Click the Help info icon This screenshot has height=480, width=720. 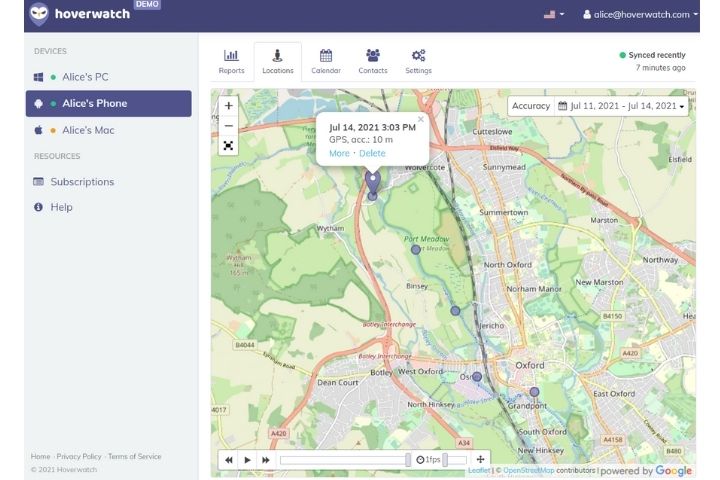[39, 207]
